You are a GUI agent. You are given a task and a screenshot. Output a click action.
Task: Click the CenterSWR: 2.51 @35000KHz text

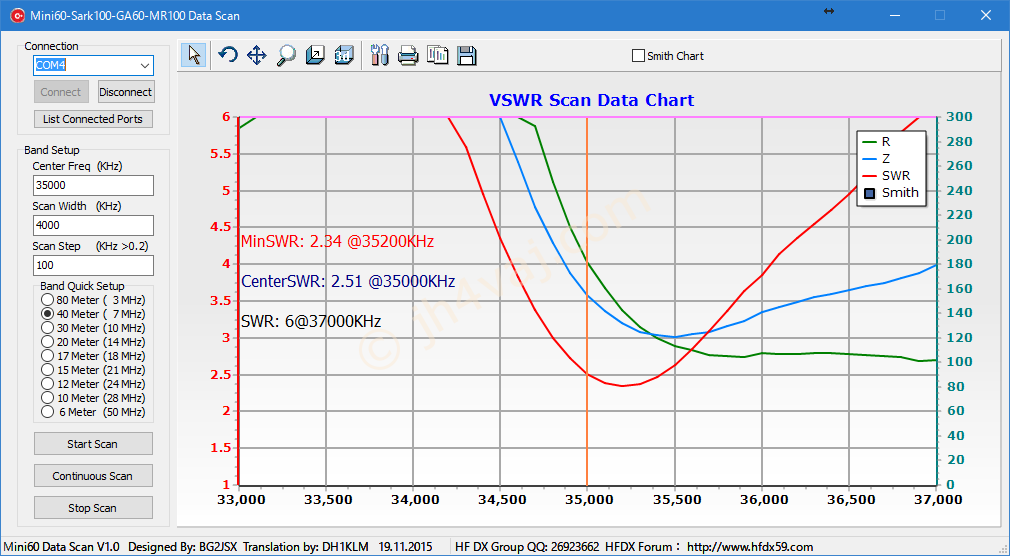click(348, 282)
